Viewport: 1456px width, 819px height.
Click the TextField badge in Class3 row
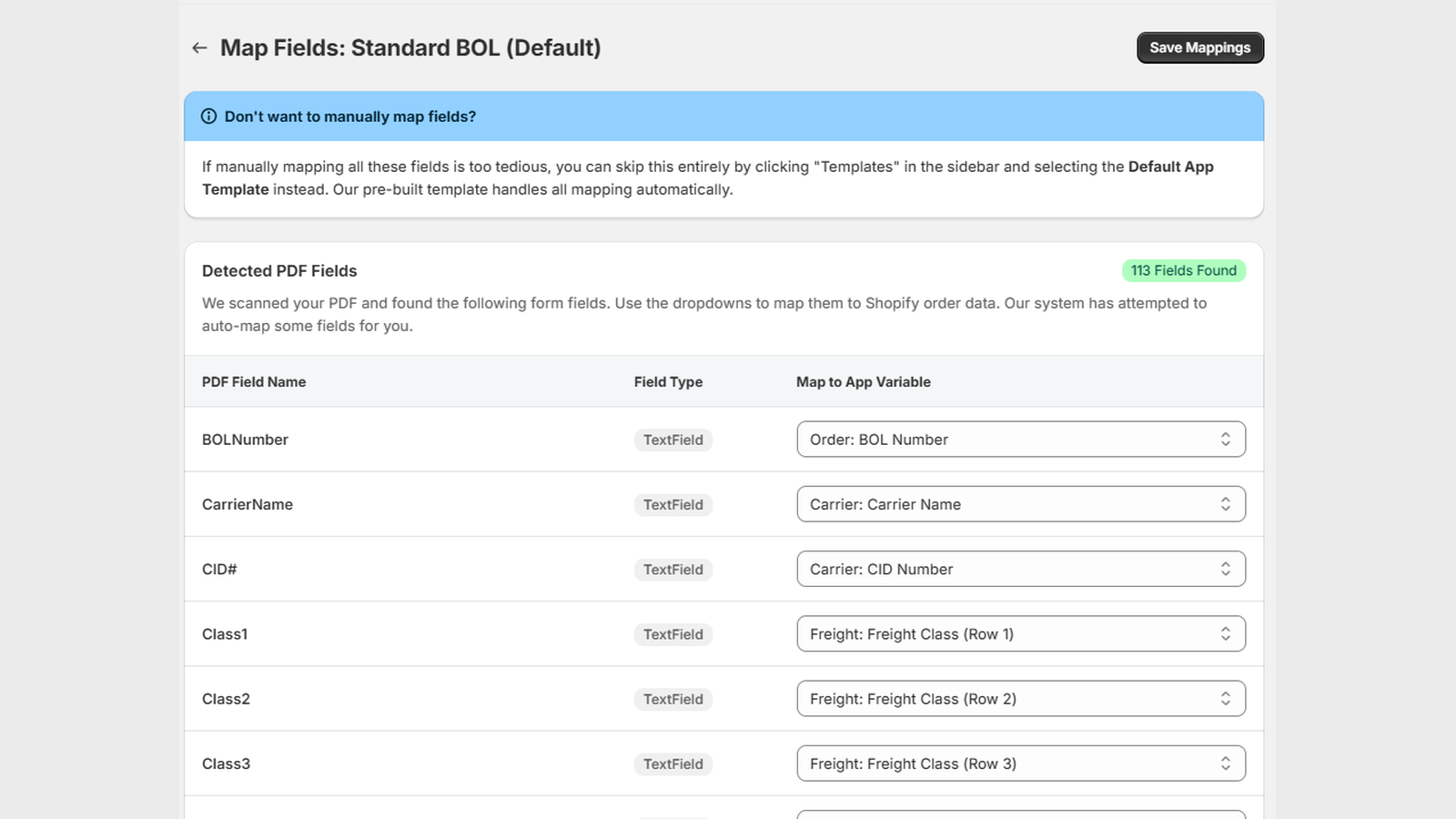coord(673,764)
